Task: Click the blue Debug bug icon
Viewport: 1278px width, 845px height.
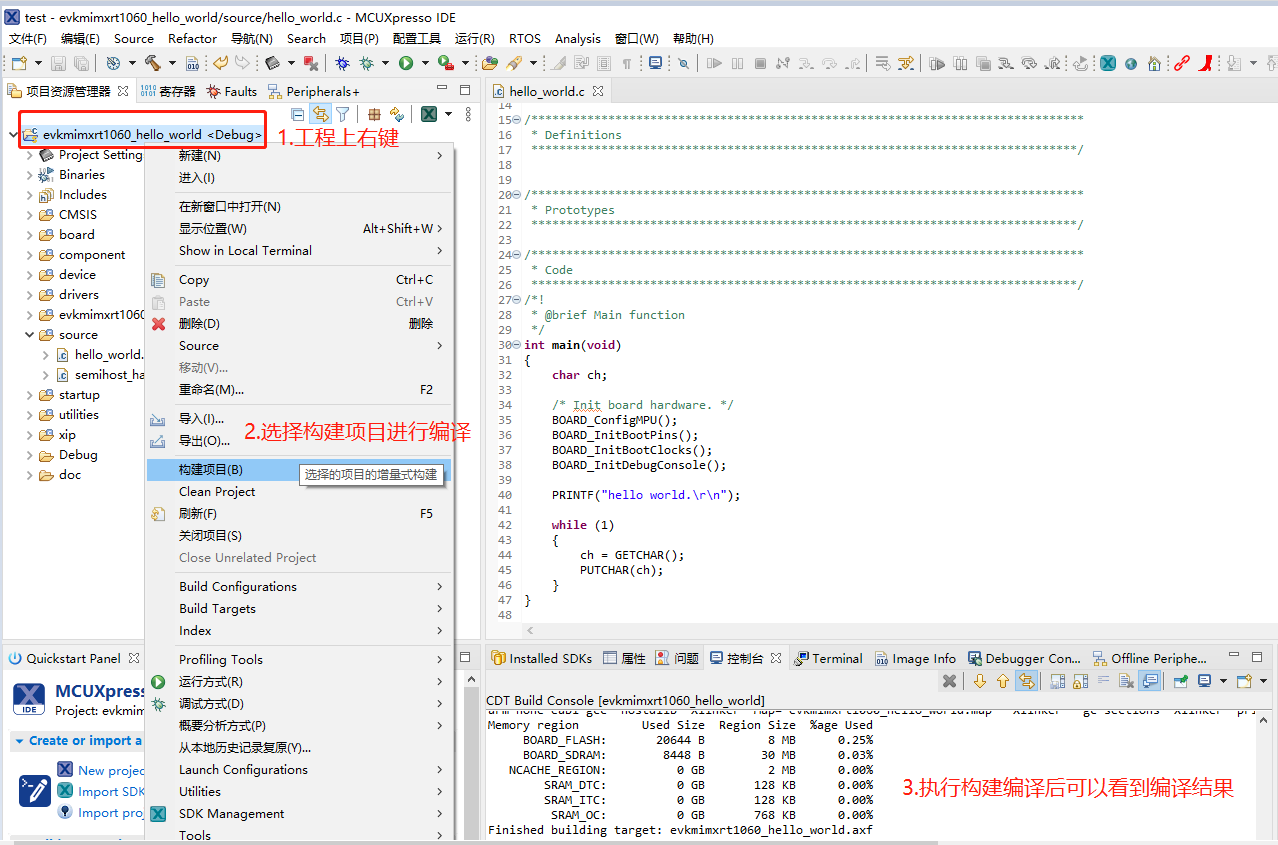Action: 343,63
